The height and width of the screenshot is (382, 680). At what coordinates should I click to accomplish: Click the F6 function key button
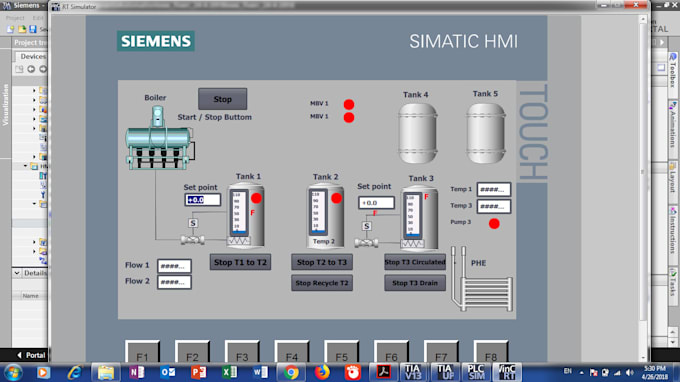(391, 352)
